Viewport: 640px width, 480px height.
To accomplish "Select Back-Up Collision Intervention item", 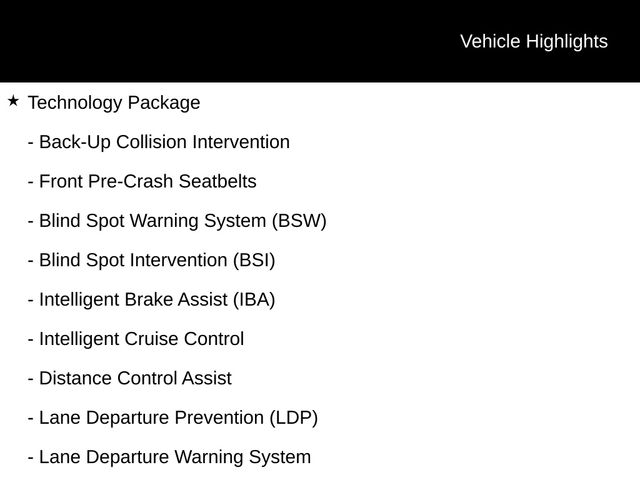I will [159, 142].
